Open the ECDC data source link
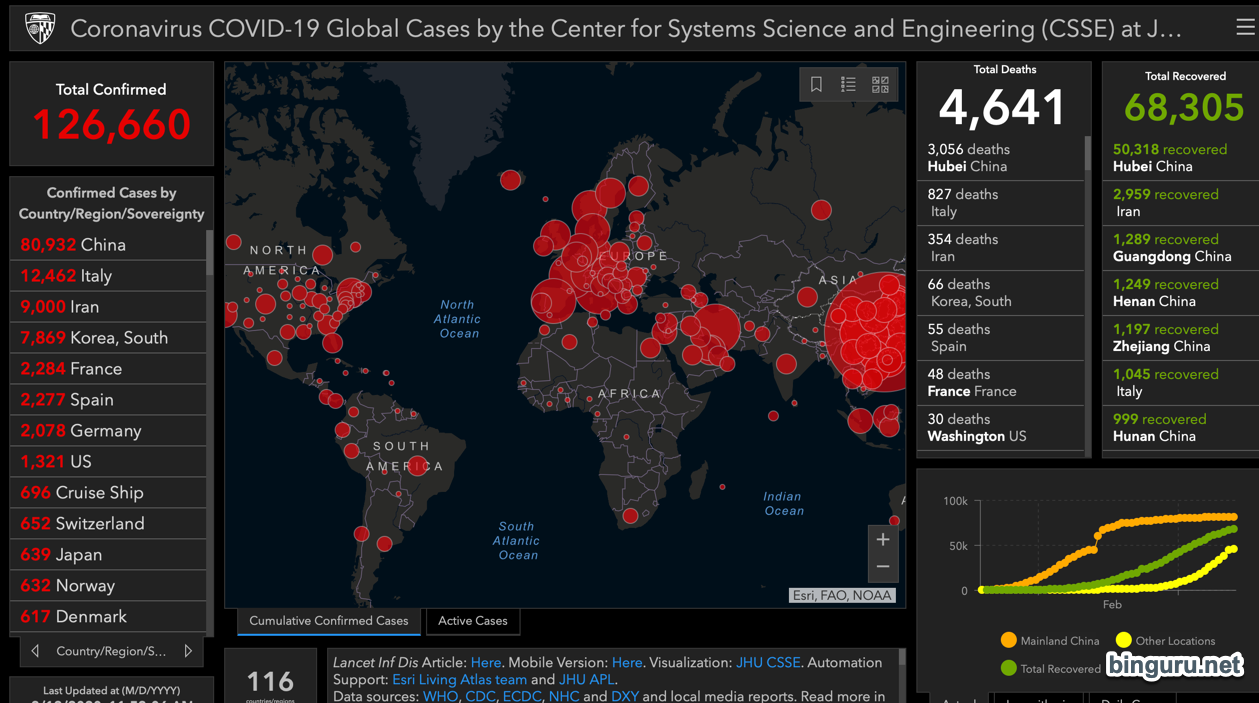 click(x=522, y=696)
